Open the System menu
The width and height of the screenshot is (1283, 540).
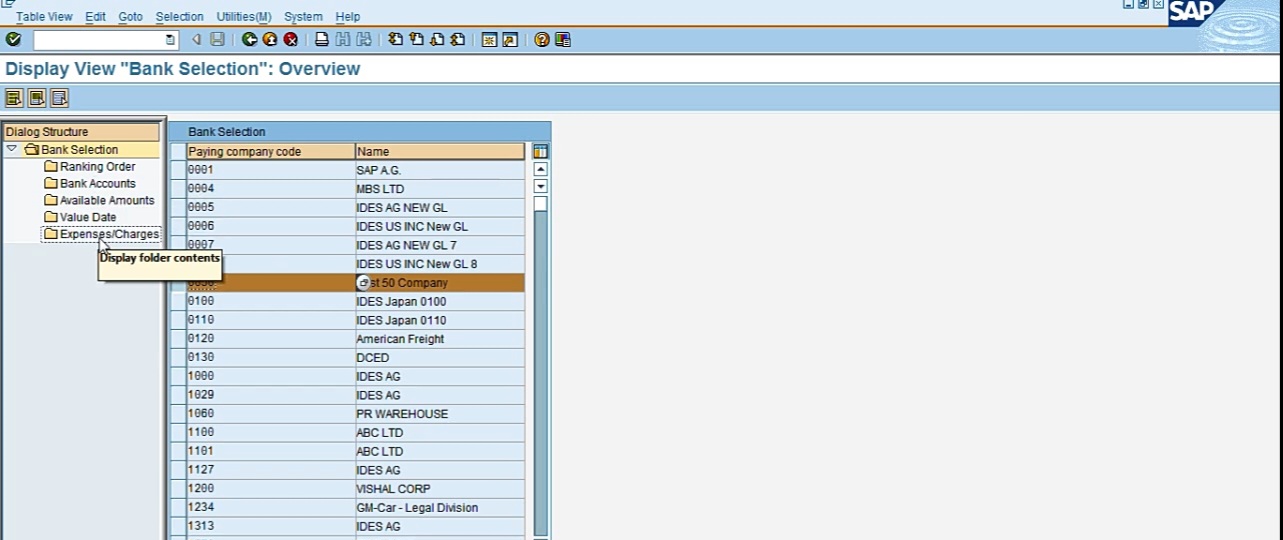(303, 17)
